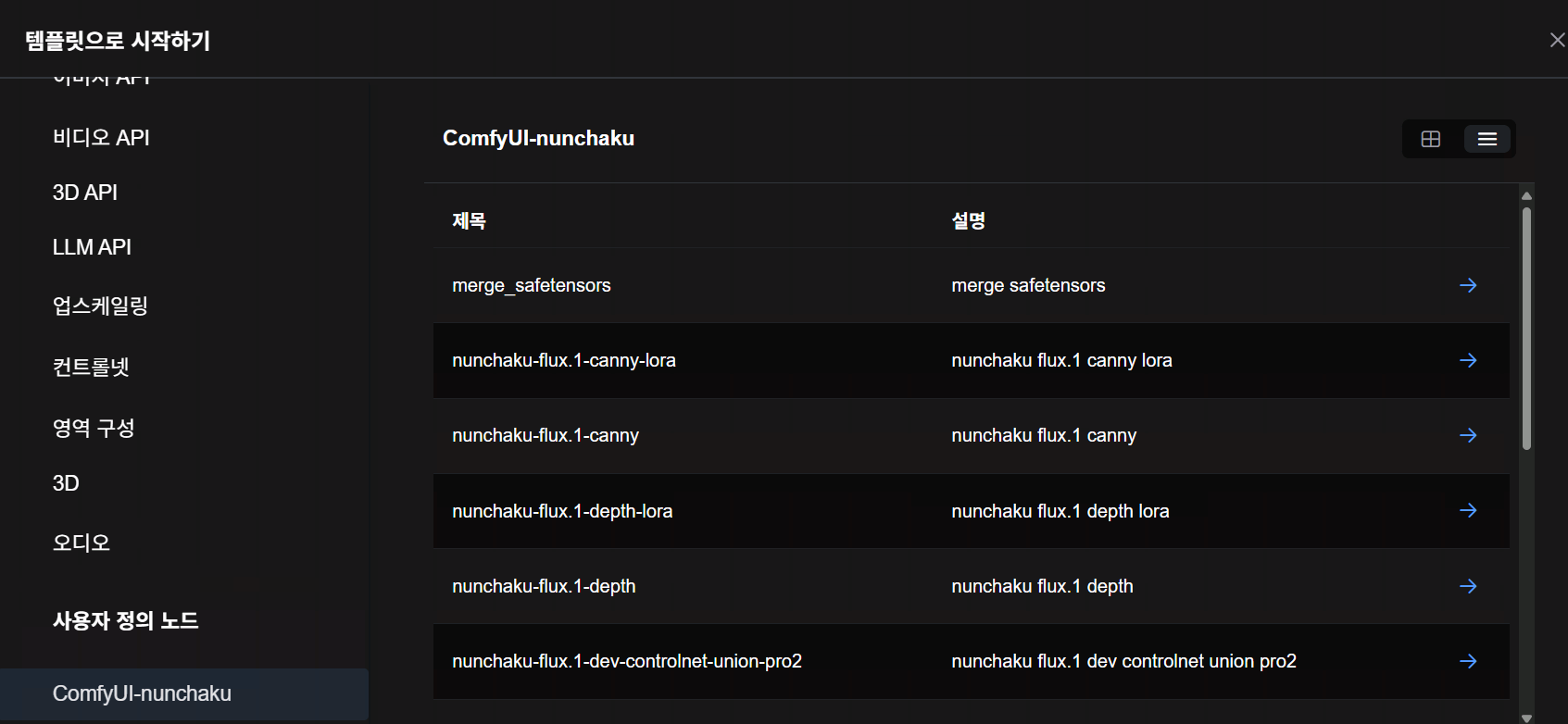Open the 영역 구성 category
This screenshot has width=1568, height=724.
[x=94, y=428]
